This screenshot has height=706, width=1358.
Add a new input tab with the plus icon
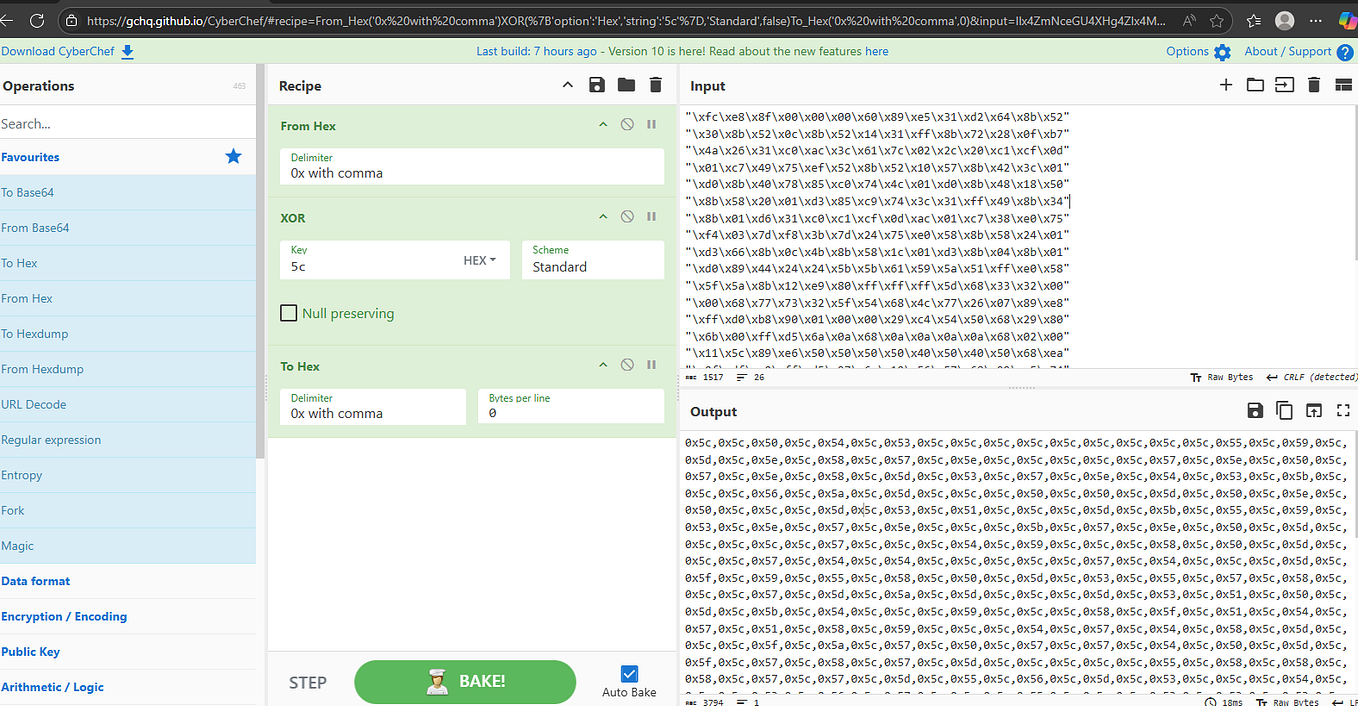click(x=1225, y=85)
